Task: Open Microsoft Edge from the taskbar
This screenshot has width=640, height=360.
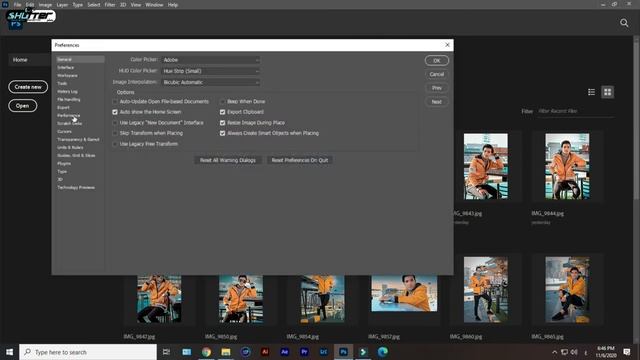Action: tap(382, 352)
